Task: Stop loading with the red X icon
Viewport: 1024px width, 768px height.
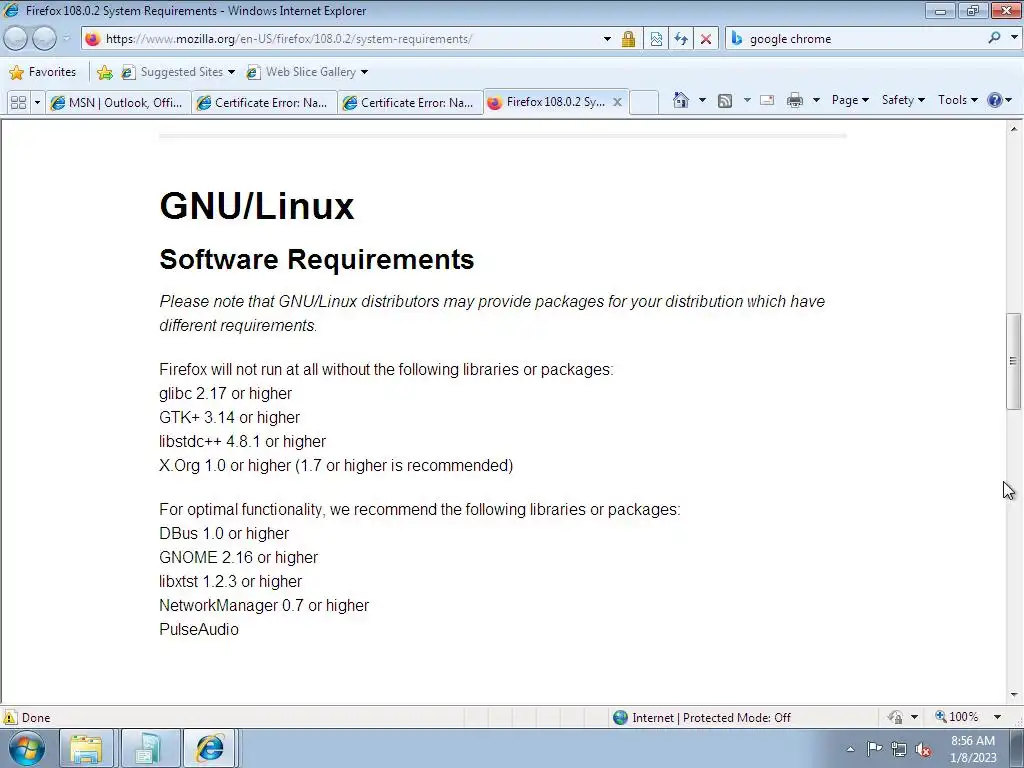Action: (x=705, y=39)
